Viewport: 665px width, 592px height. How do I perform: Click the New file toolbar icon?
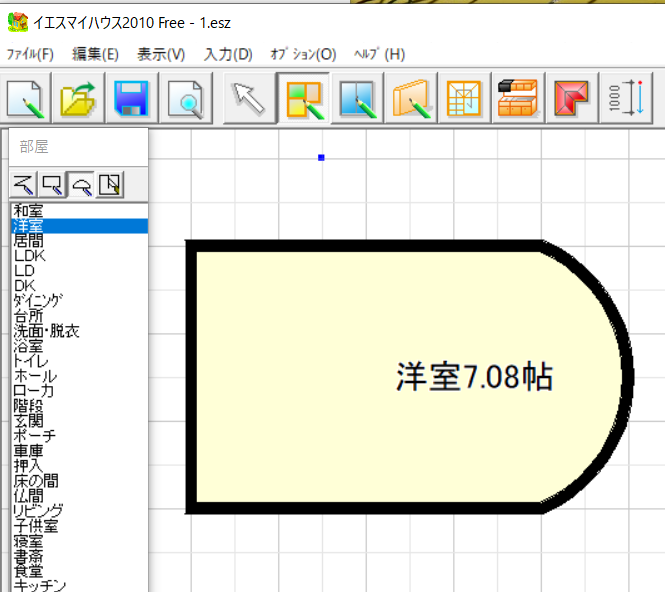click(x=25, y=98)
